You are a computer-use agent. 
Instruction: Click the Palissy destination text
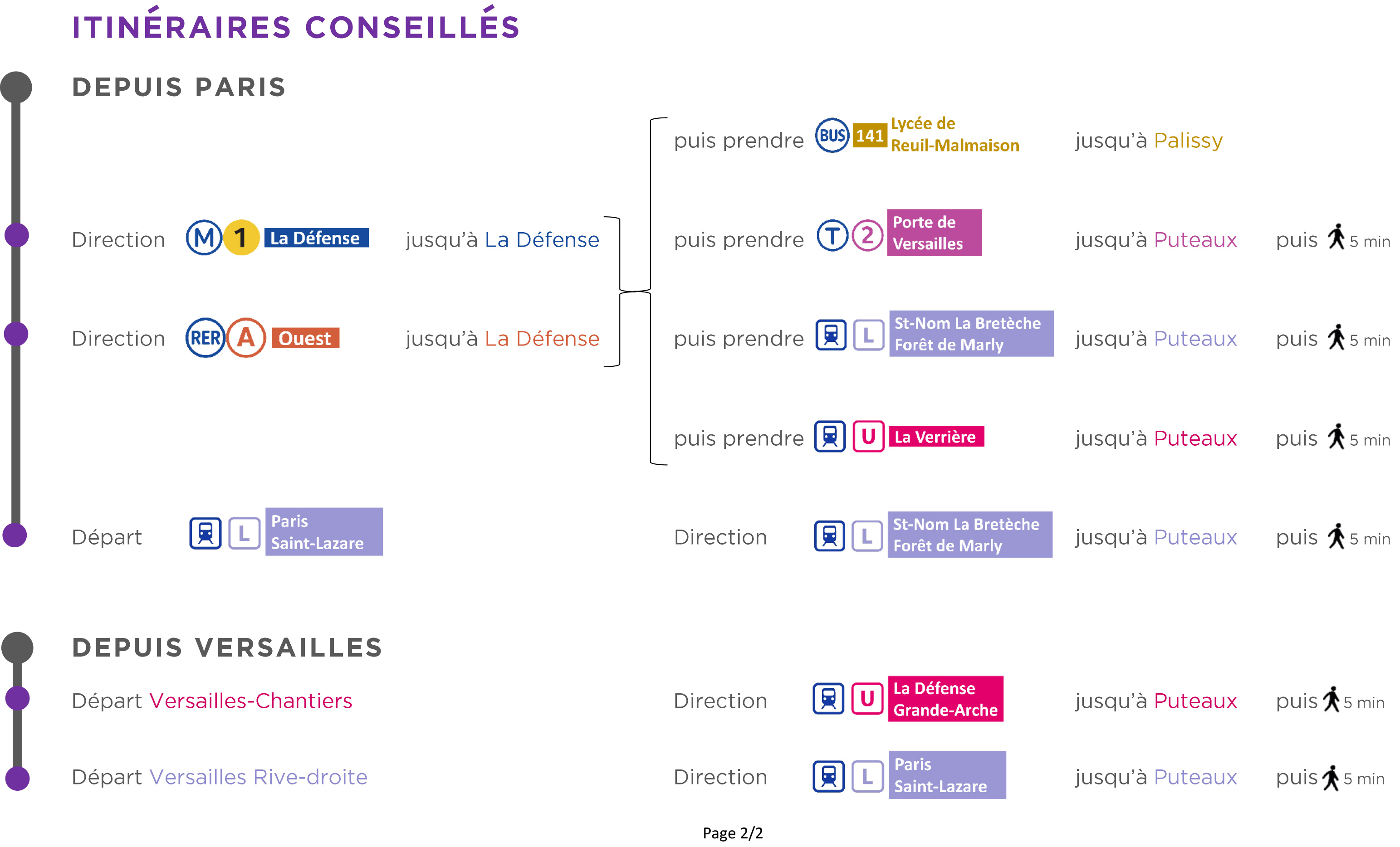click(x=1188, y=140)
